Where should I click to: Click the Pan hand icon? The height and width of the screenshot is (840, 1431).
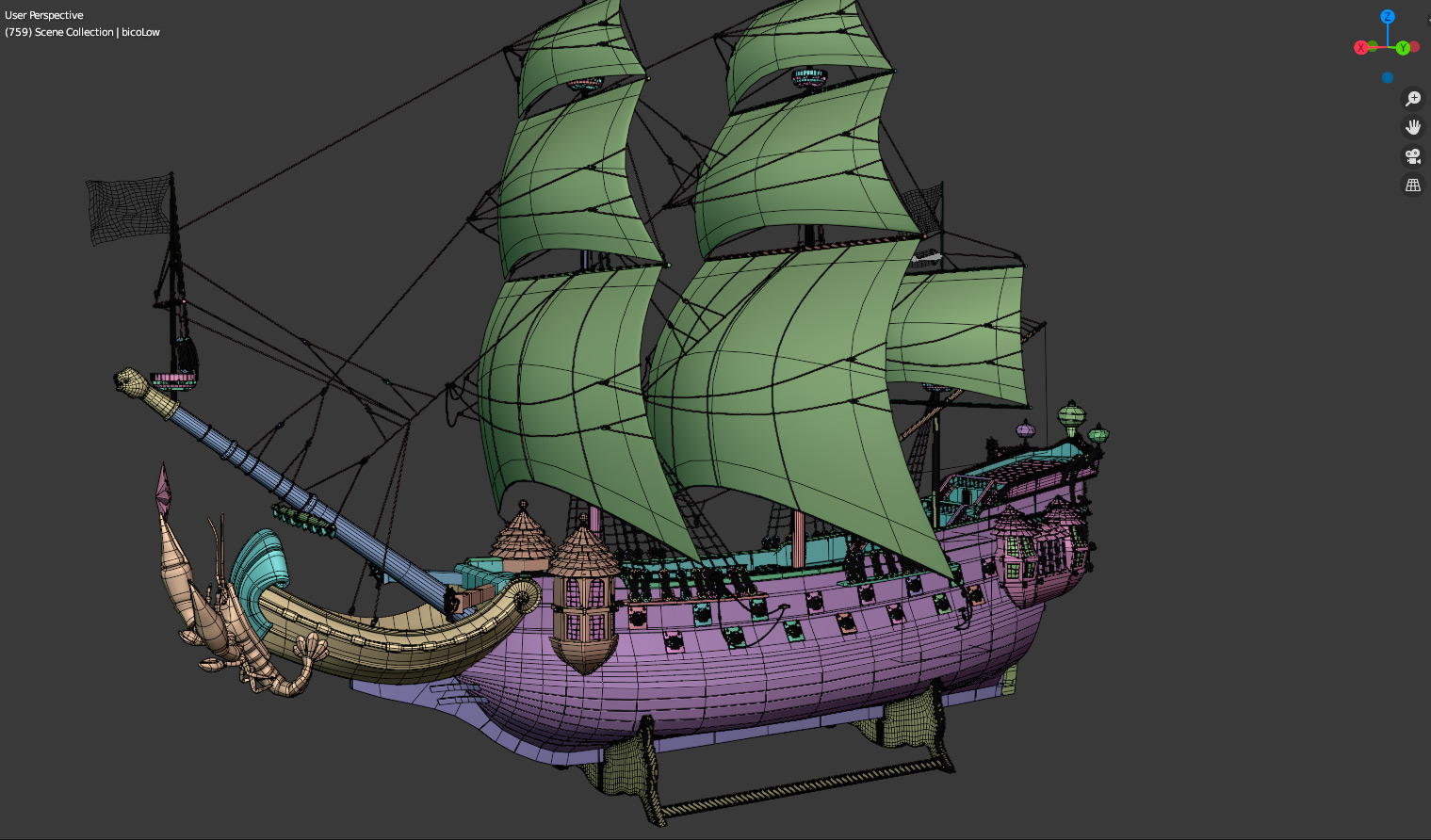point(1413,127)
